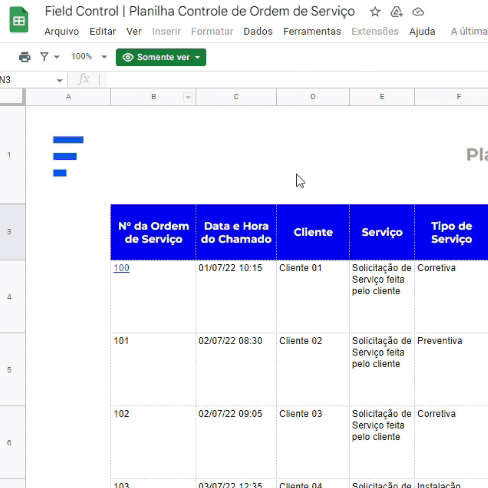Click the print icon
The height and width of the screenshot is (488, 488).
coord(25,57)
